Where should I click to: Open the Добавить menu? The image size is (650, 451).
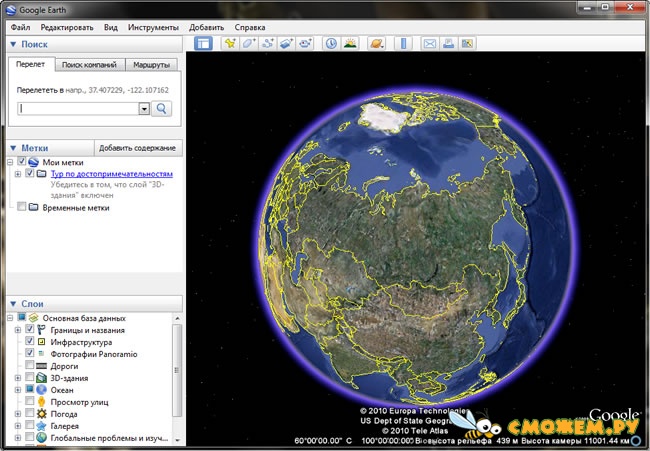point(206,27)
